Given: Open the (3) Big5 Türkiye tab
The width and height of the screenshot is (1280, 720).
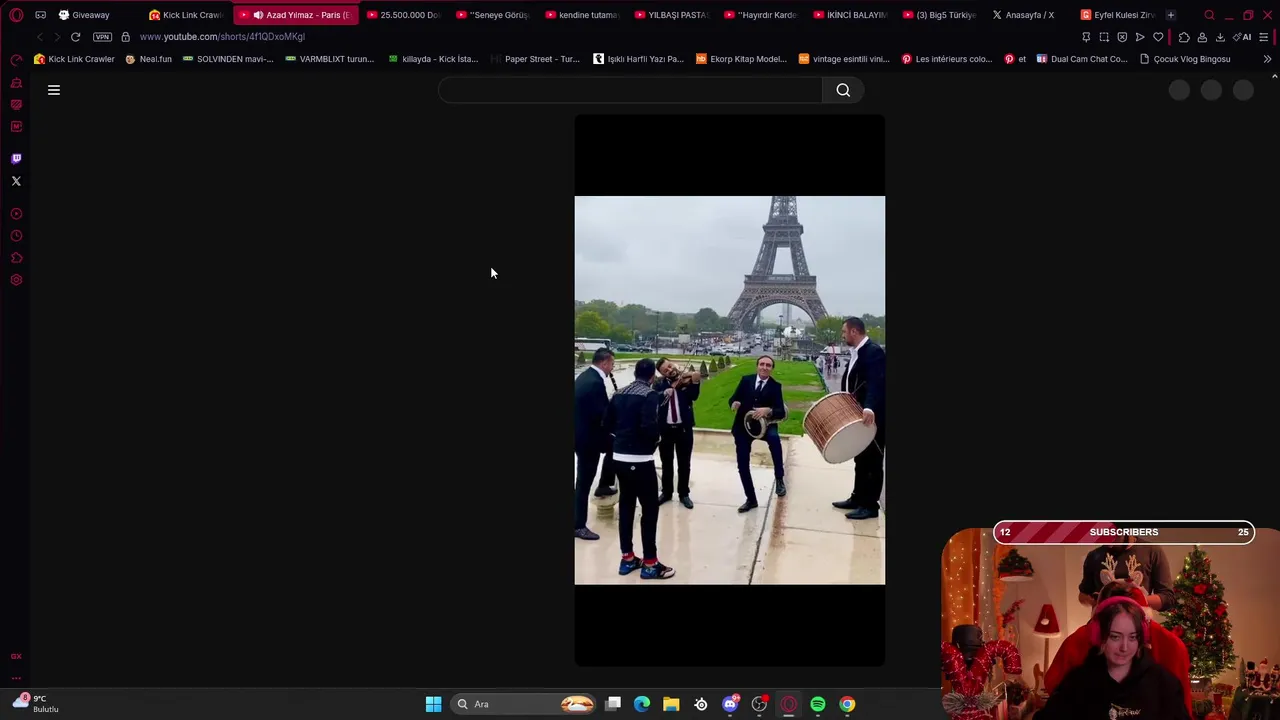Looking at the screenshot, I should 939,15.
